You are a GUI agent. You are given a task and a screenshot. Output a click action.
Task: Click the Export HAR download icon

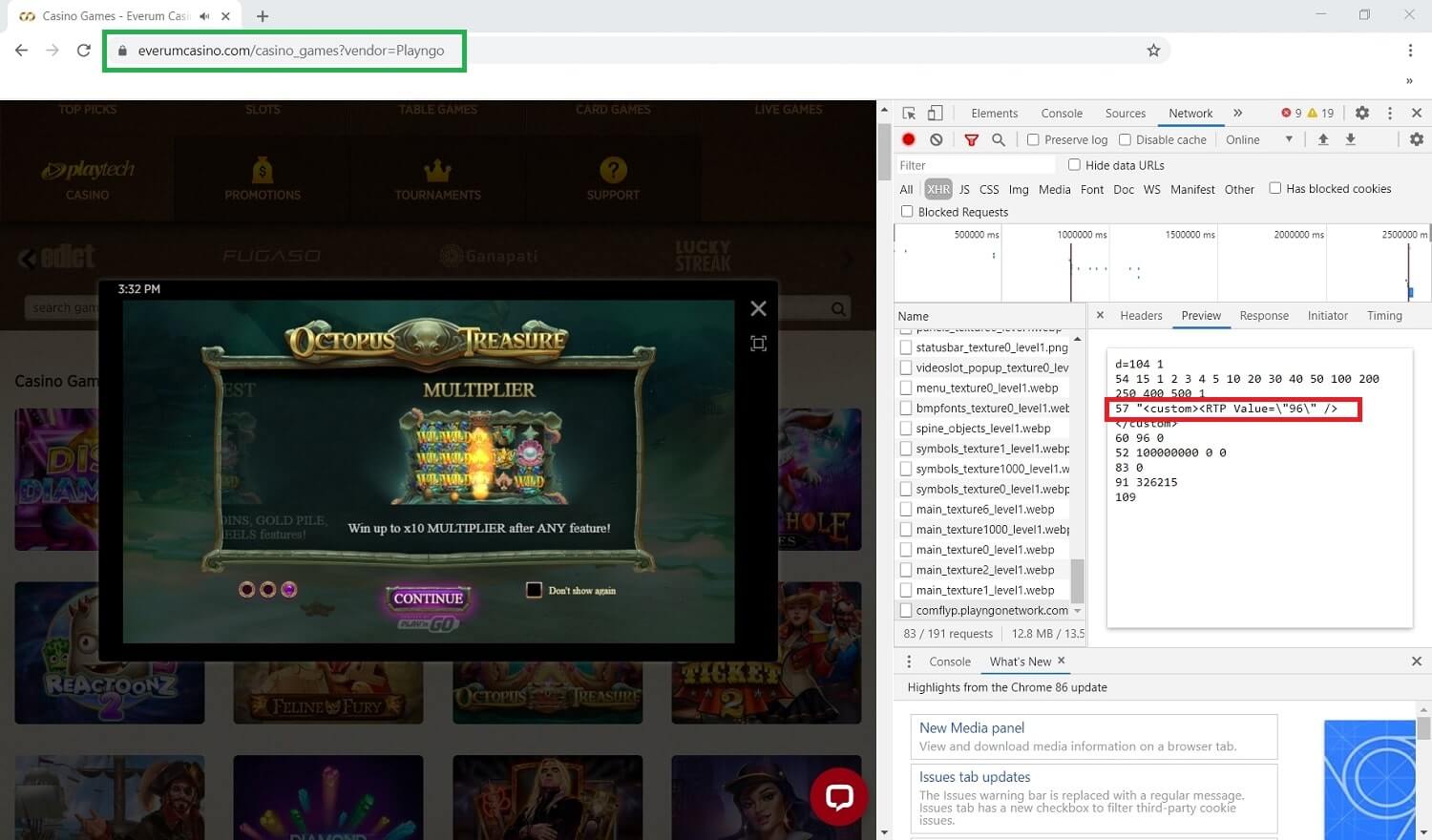(1351, 139)
